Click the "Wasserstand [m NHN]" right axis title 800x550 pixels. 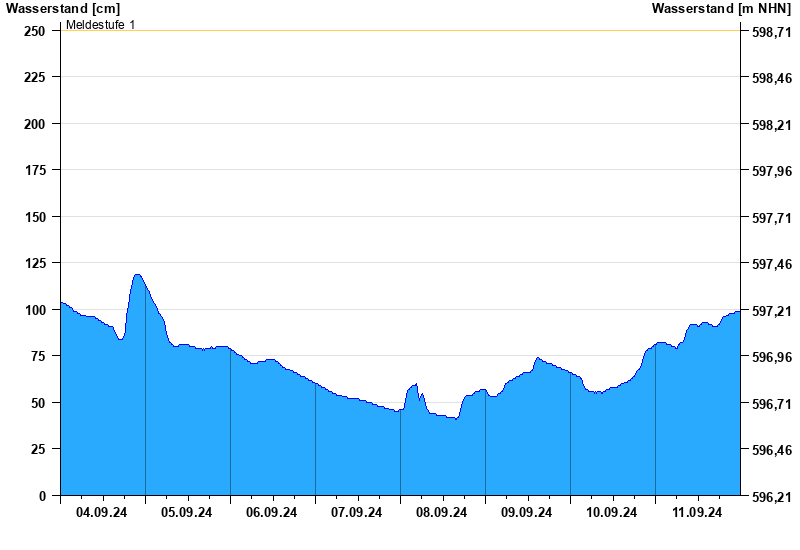click(724, 9)
